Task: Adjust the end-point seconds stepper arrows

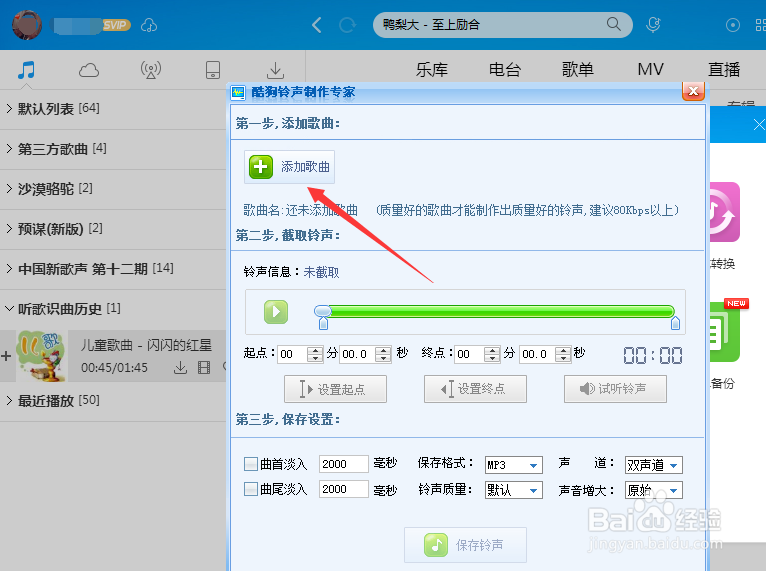Action: pos(563,354)
